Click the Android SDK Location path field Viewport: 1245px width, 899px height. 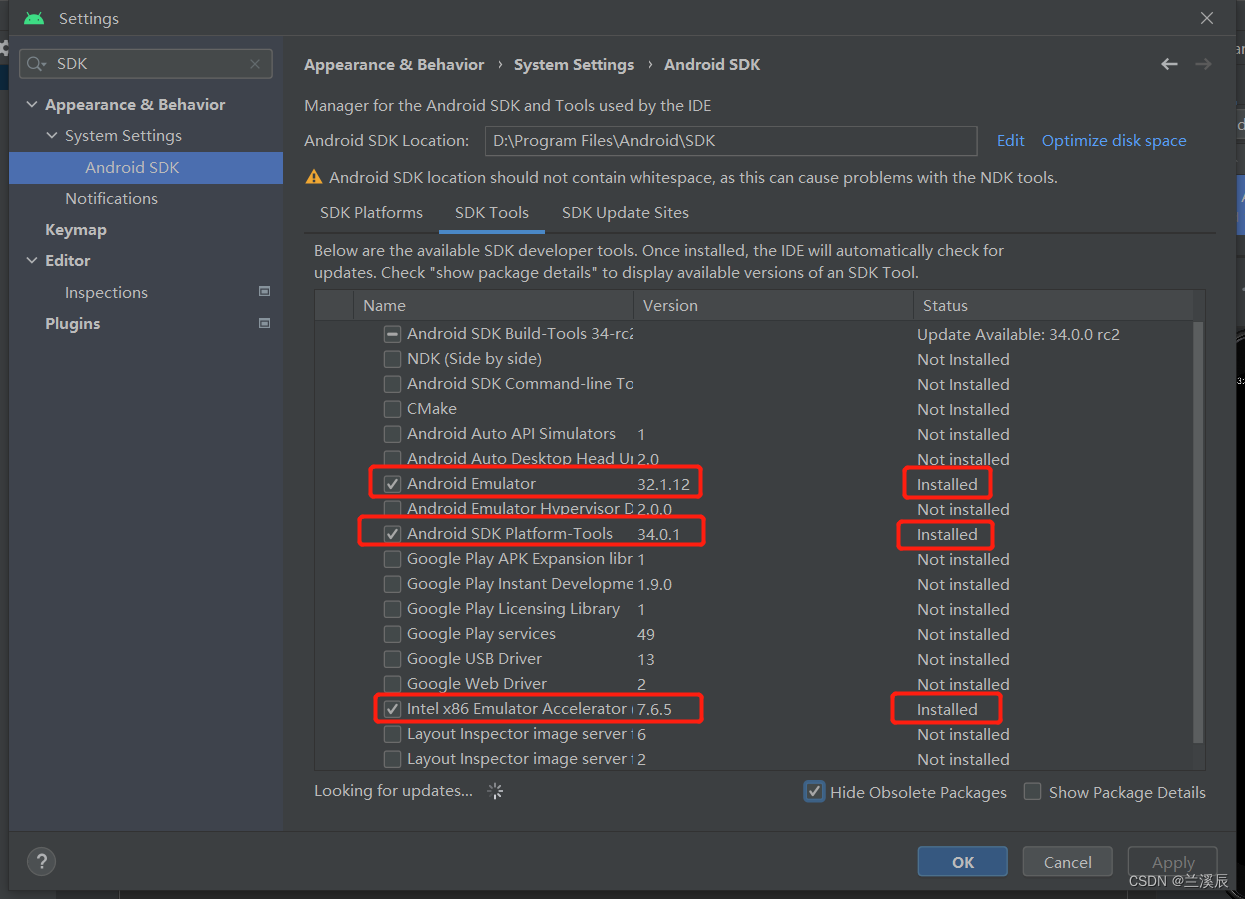pyautogui.click(x=731, y=141)
